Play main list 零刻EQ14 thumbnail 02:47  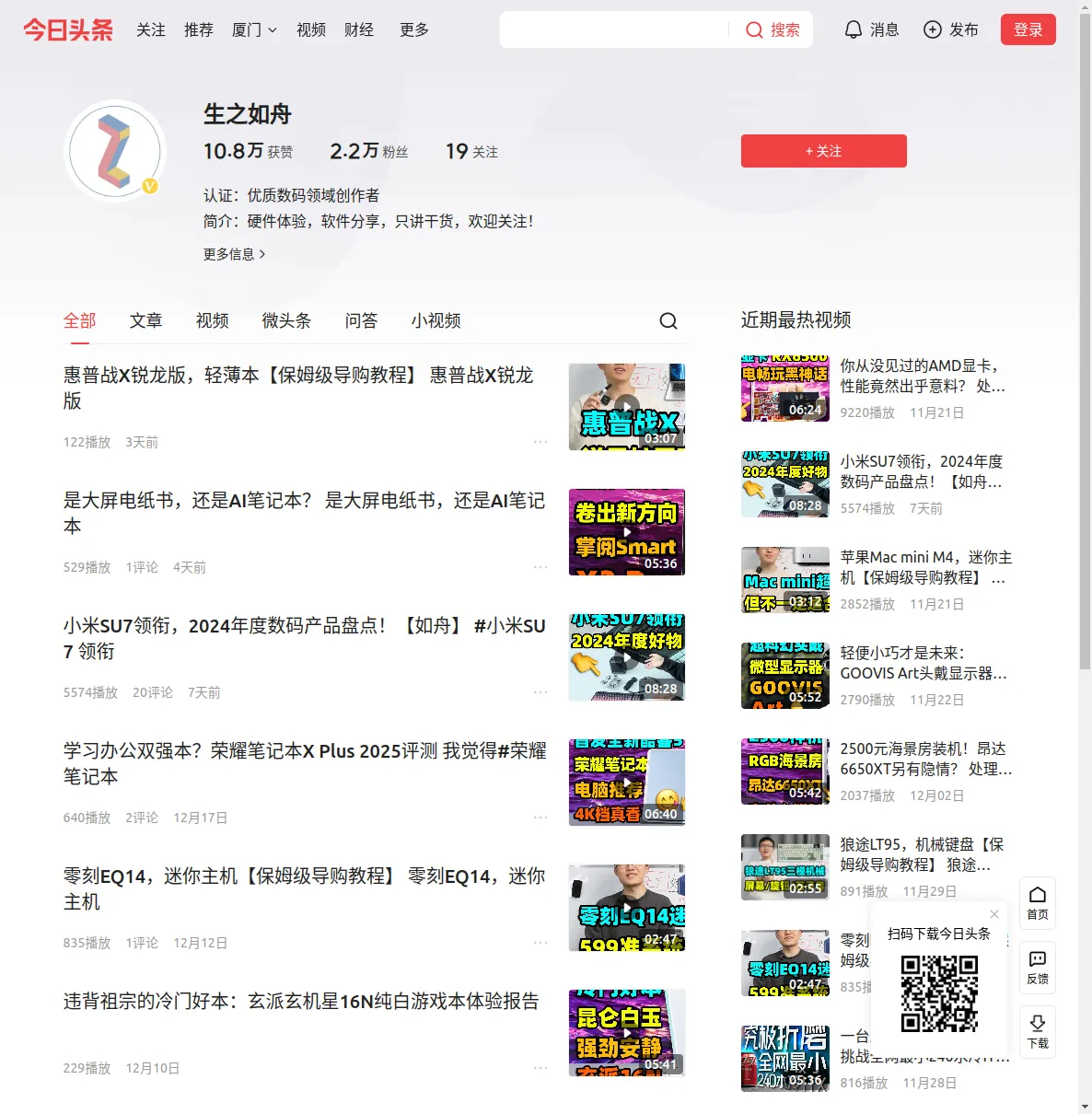627,908
